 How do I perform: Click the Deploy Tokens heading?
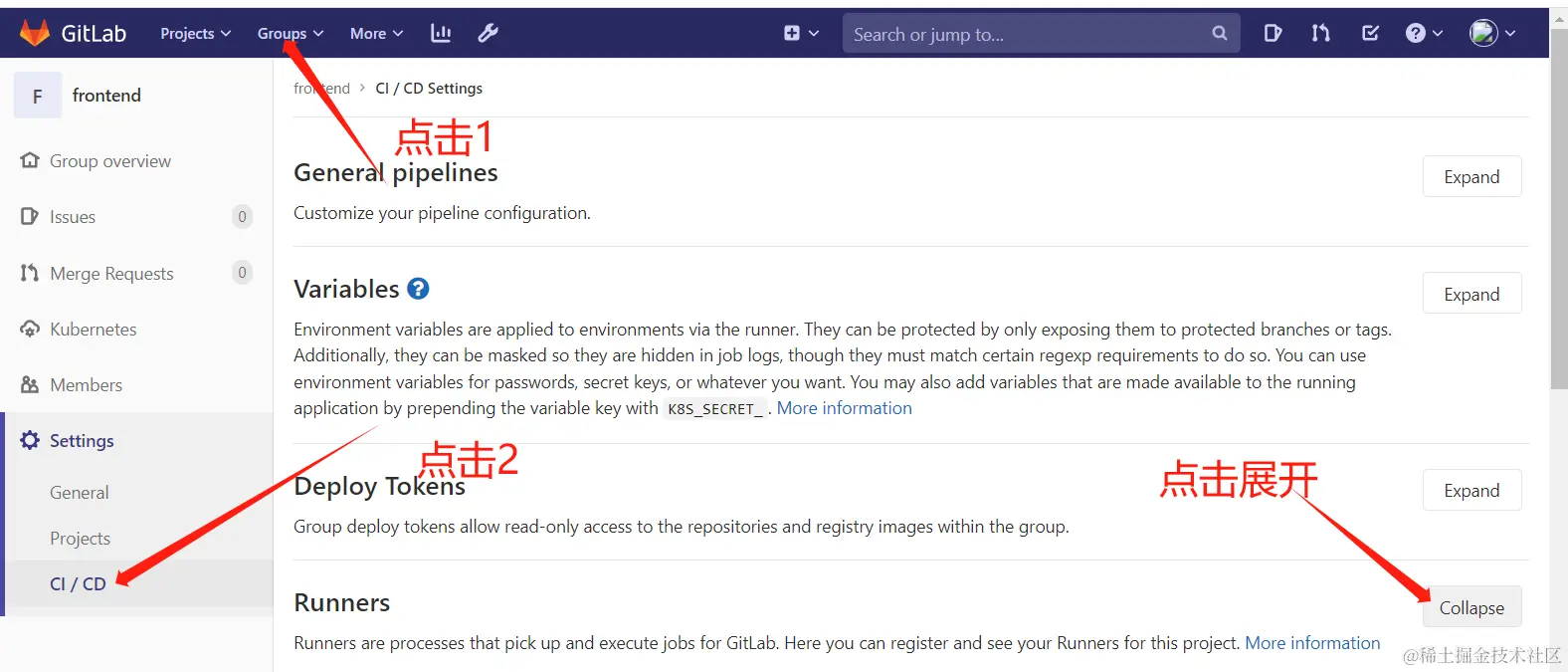point(379,486)
